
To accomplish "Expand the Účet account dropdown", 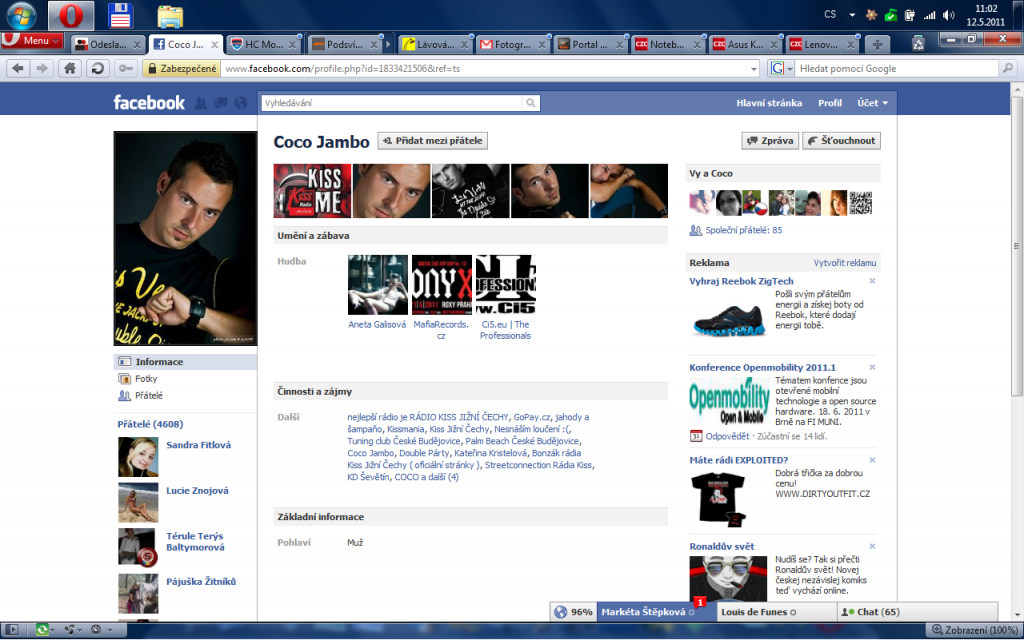I will coord(872,103).
